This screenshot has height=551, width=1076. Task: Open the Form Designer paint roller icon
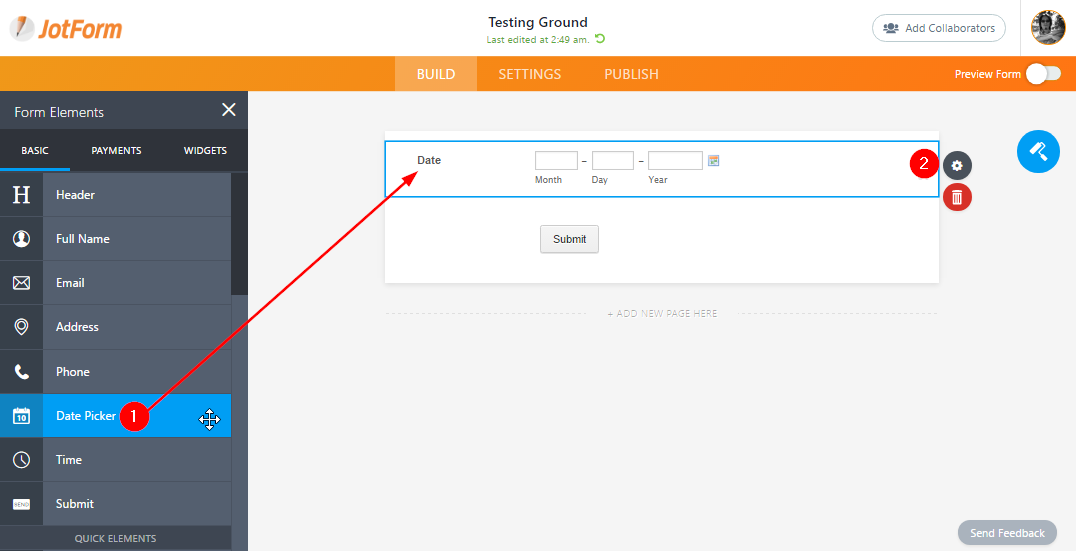click(1038, 152)
